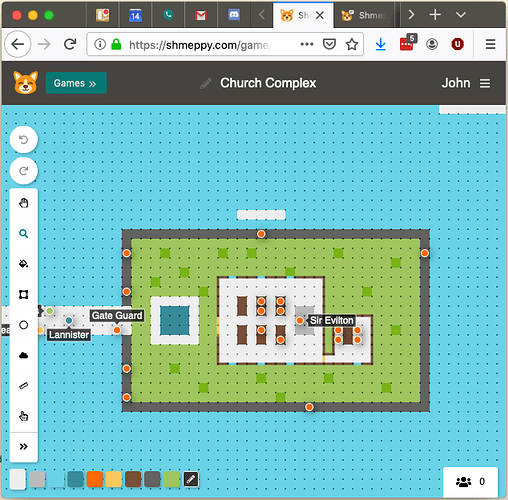The width and height of the screenshot is (508, 500).
Task: Expand toolbar with double chevron
Action: coord(23,447)
